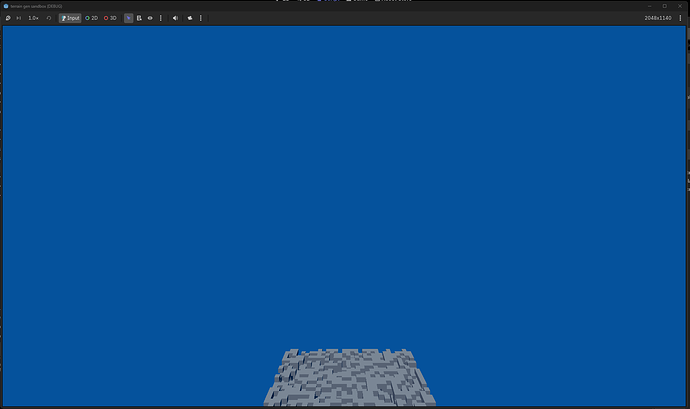
Task: Toggle Input selection mode off
Action: pyautogui.click(x=70, y=18)
